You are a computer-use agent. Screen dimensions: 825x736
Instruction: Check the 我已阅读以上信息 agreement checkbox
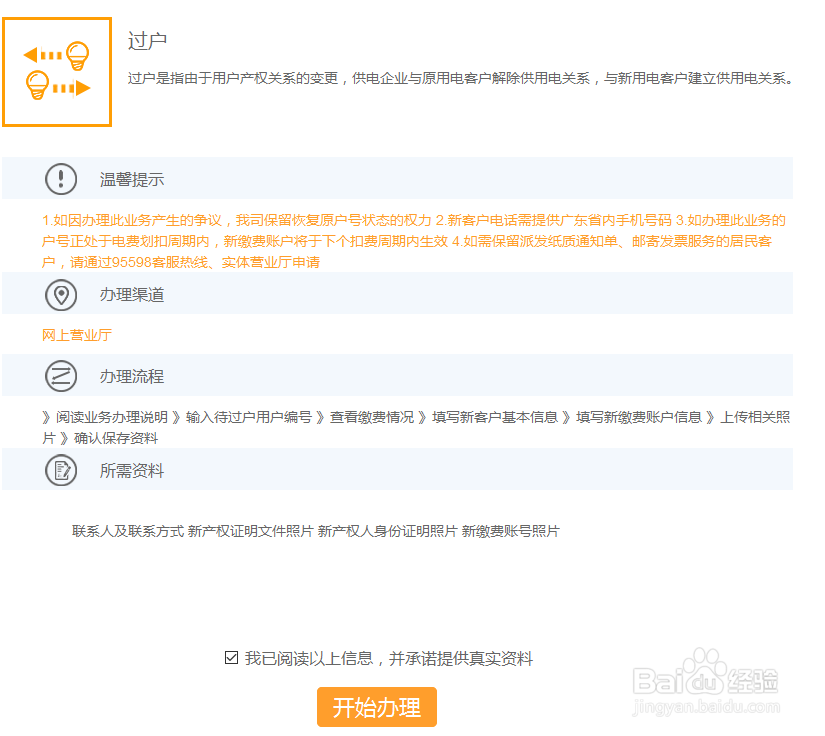tap(231, 657)
